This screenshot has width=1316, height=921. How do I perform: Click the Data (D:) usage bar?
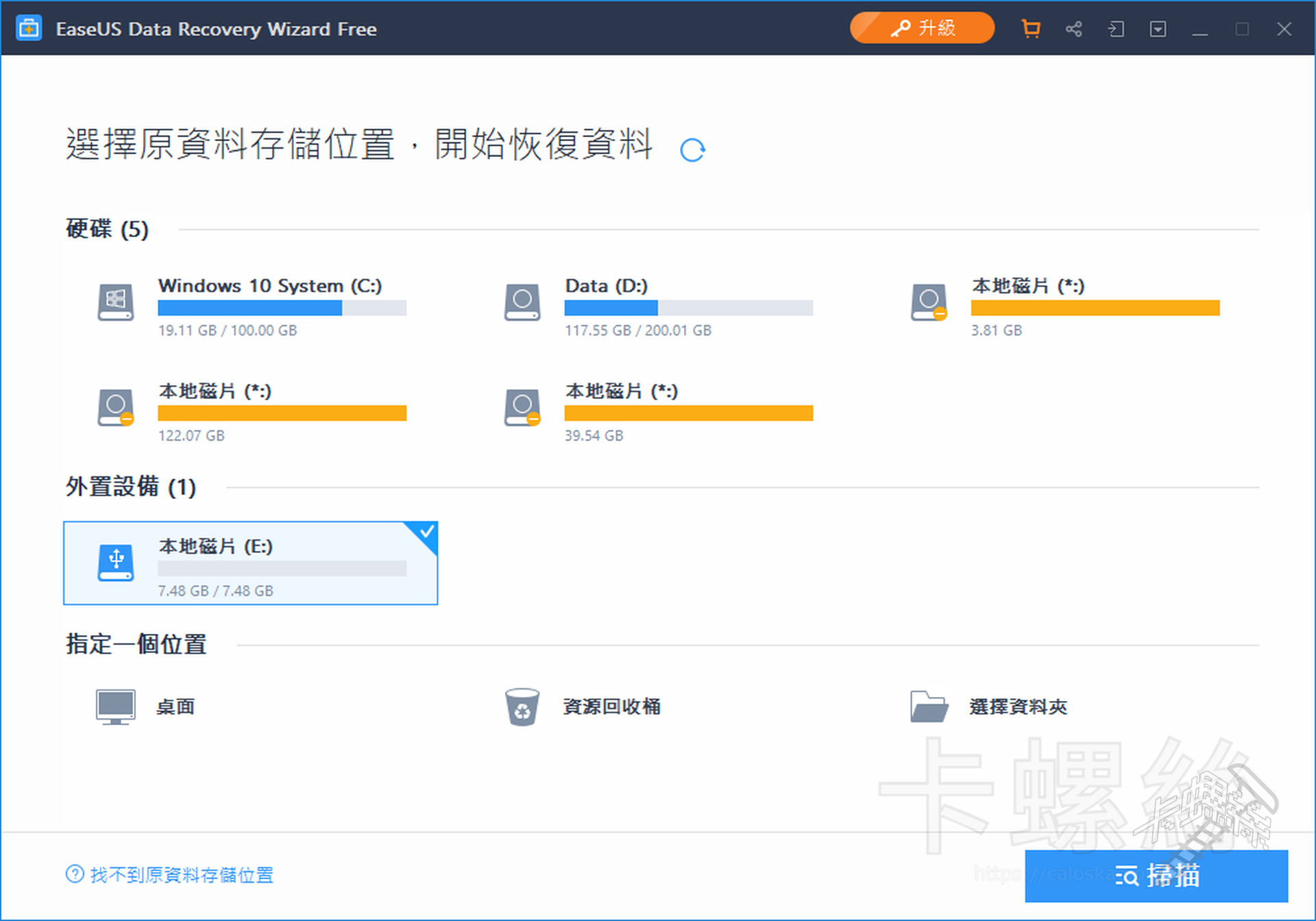pyautogui.click(x=688, y=308)
